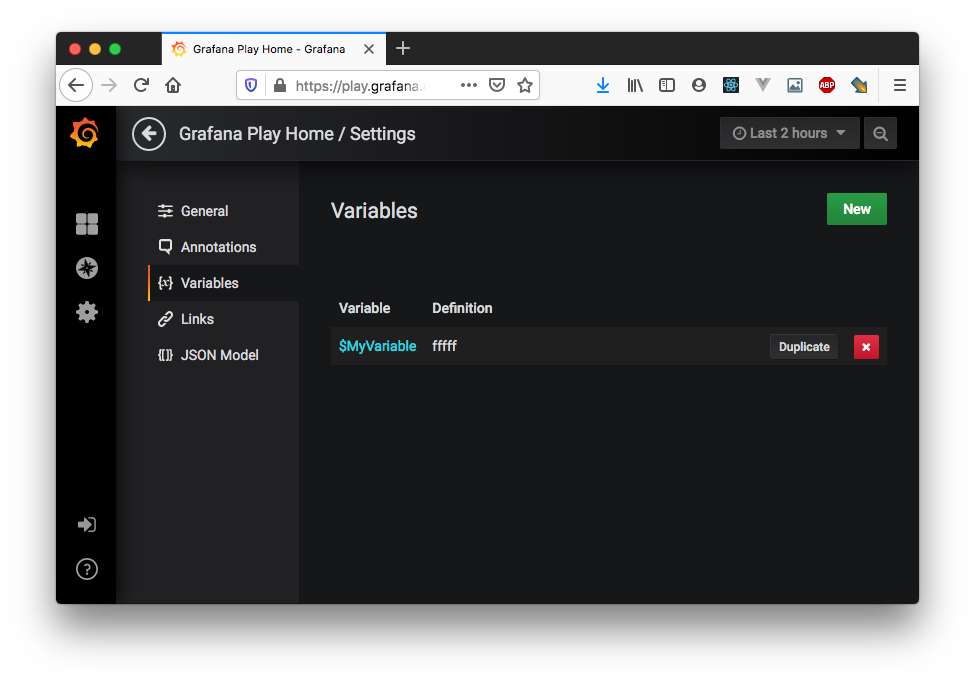Click the padlock site security icon

(x=280, y=85)
